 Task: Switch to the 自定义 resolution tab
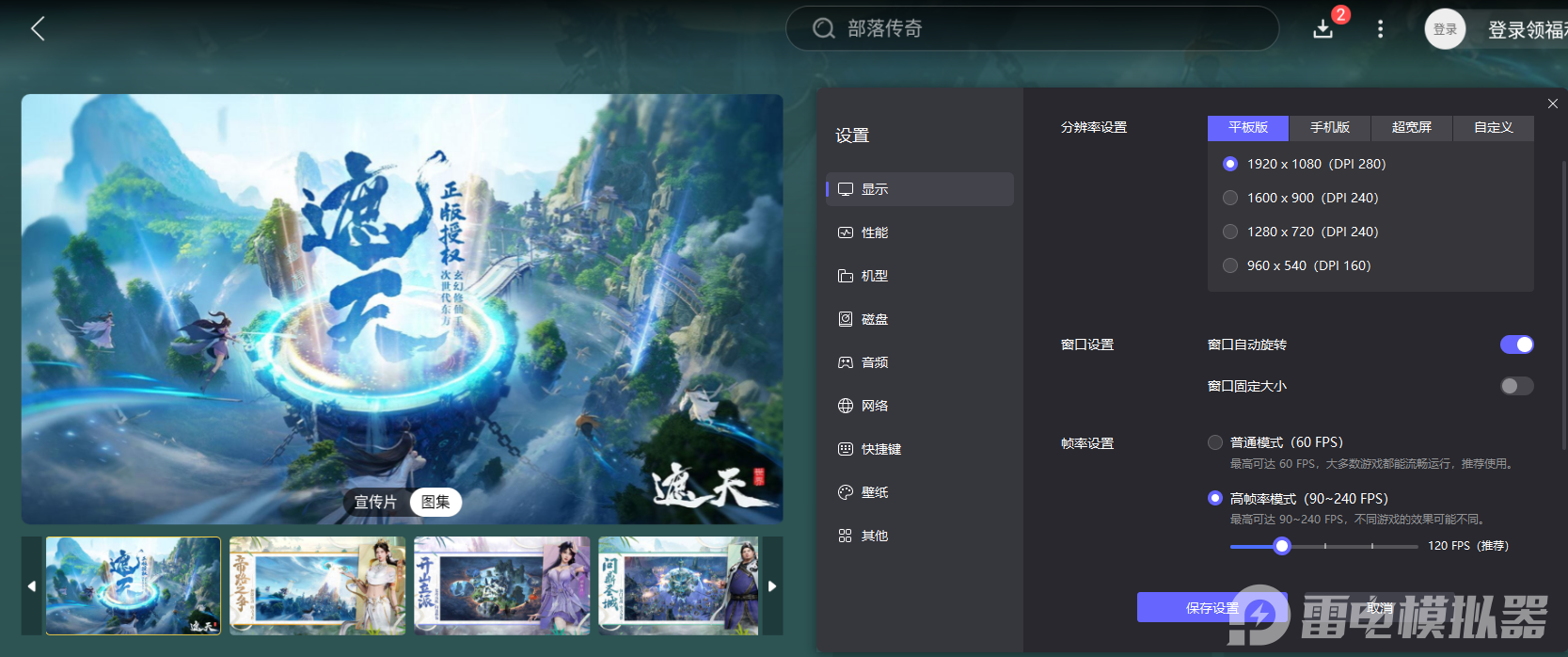(1494, 128)
